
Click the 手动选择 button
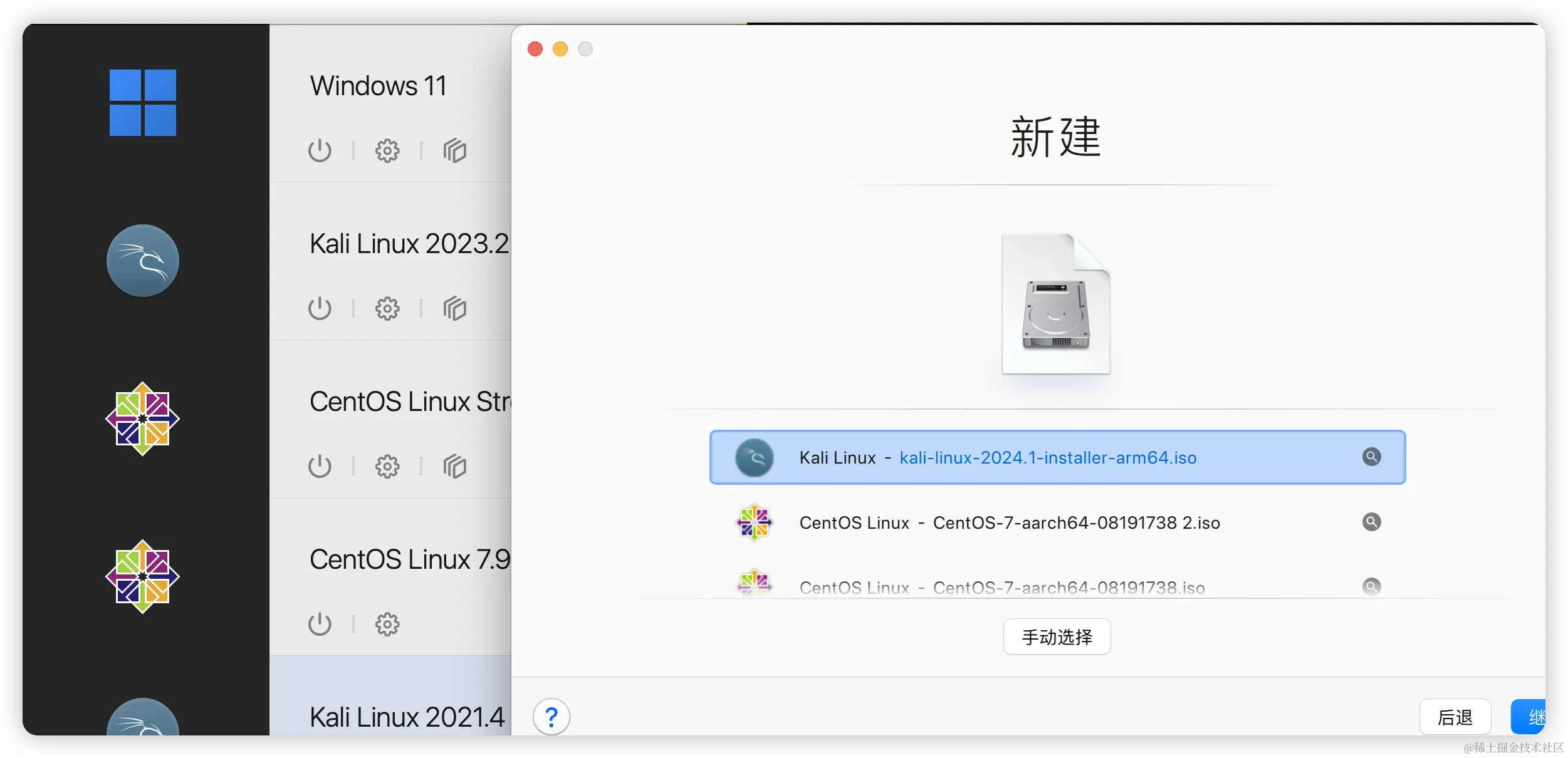1057,637
